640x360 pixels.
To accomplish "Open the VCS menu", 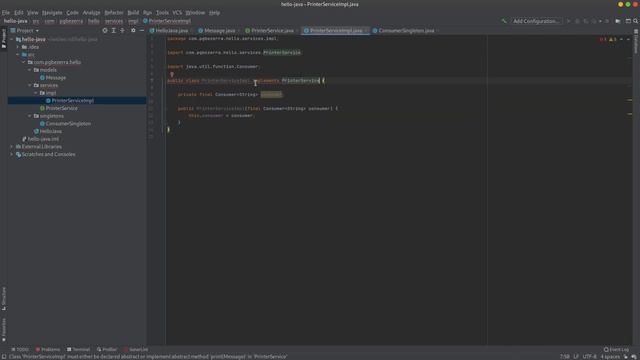I will click(177, 13).
